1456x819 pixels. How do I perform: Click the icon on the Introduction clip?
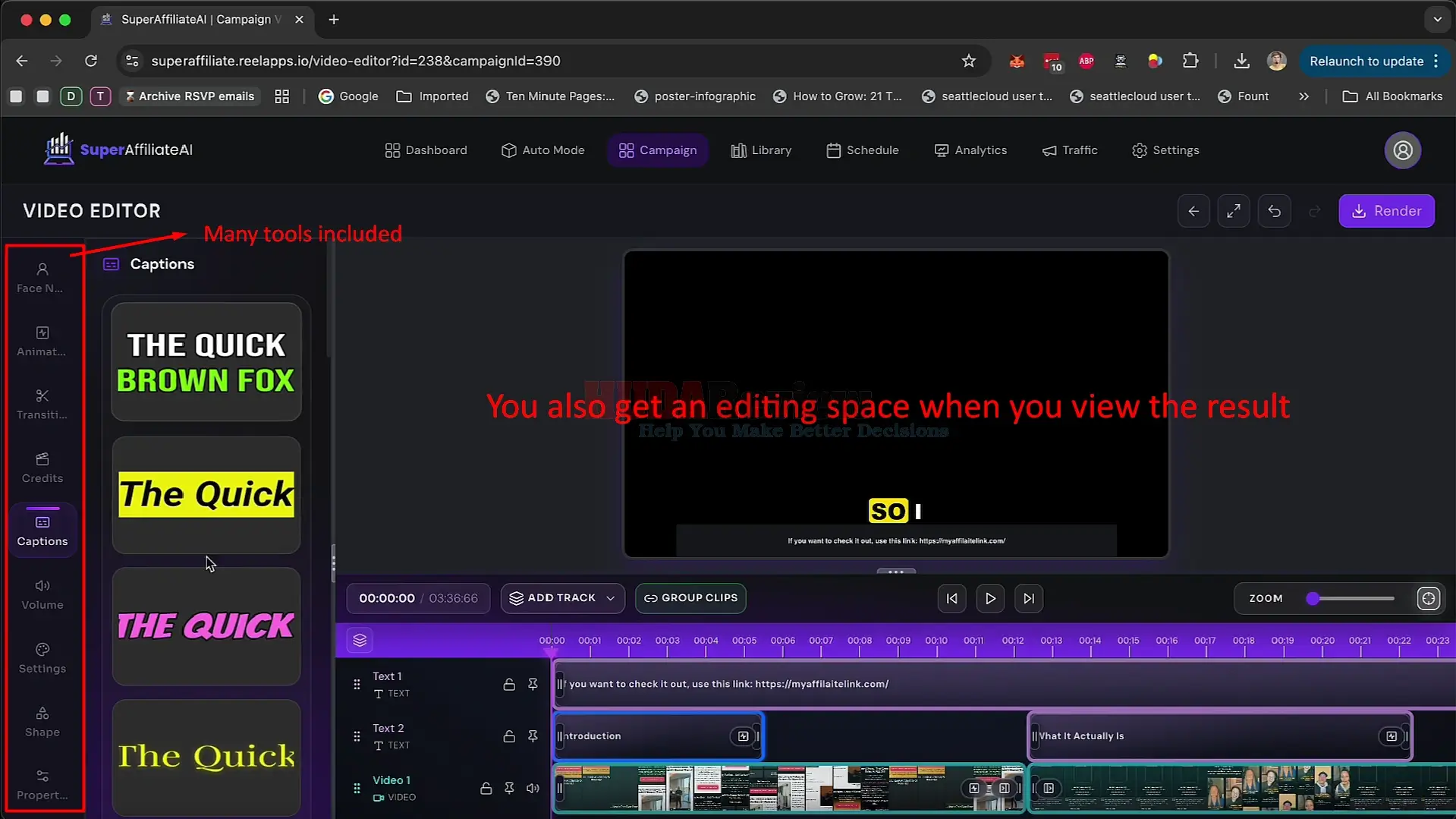point(743,736)
